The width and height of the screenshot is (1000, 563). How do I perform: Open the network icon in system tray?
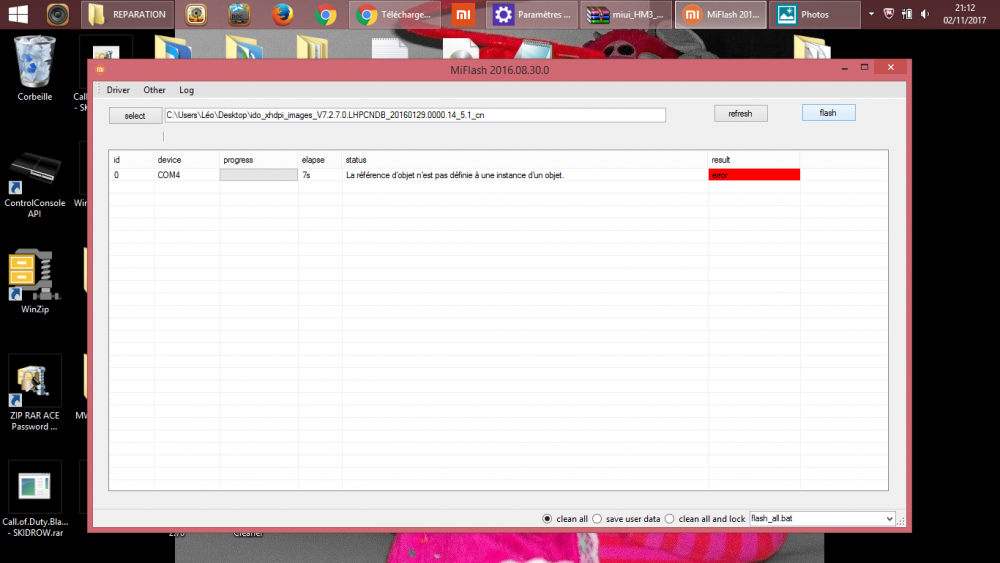907,14
